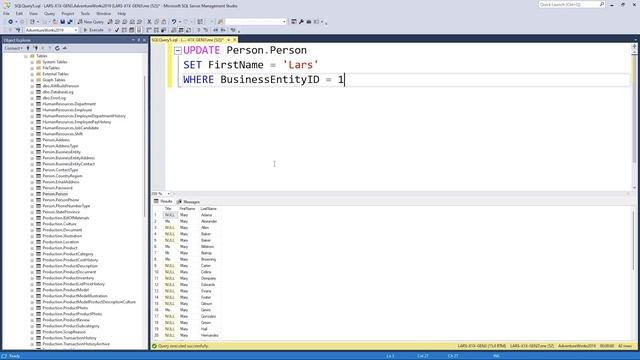This screenshot has width=640, height=360.
Task: Open the Window menu
Action: [103, 13]
